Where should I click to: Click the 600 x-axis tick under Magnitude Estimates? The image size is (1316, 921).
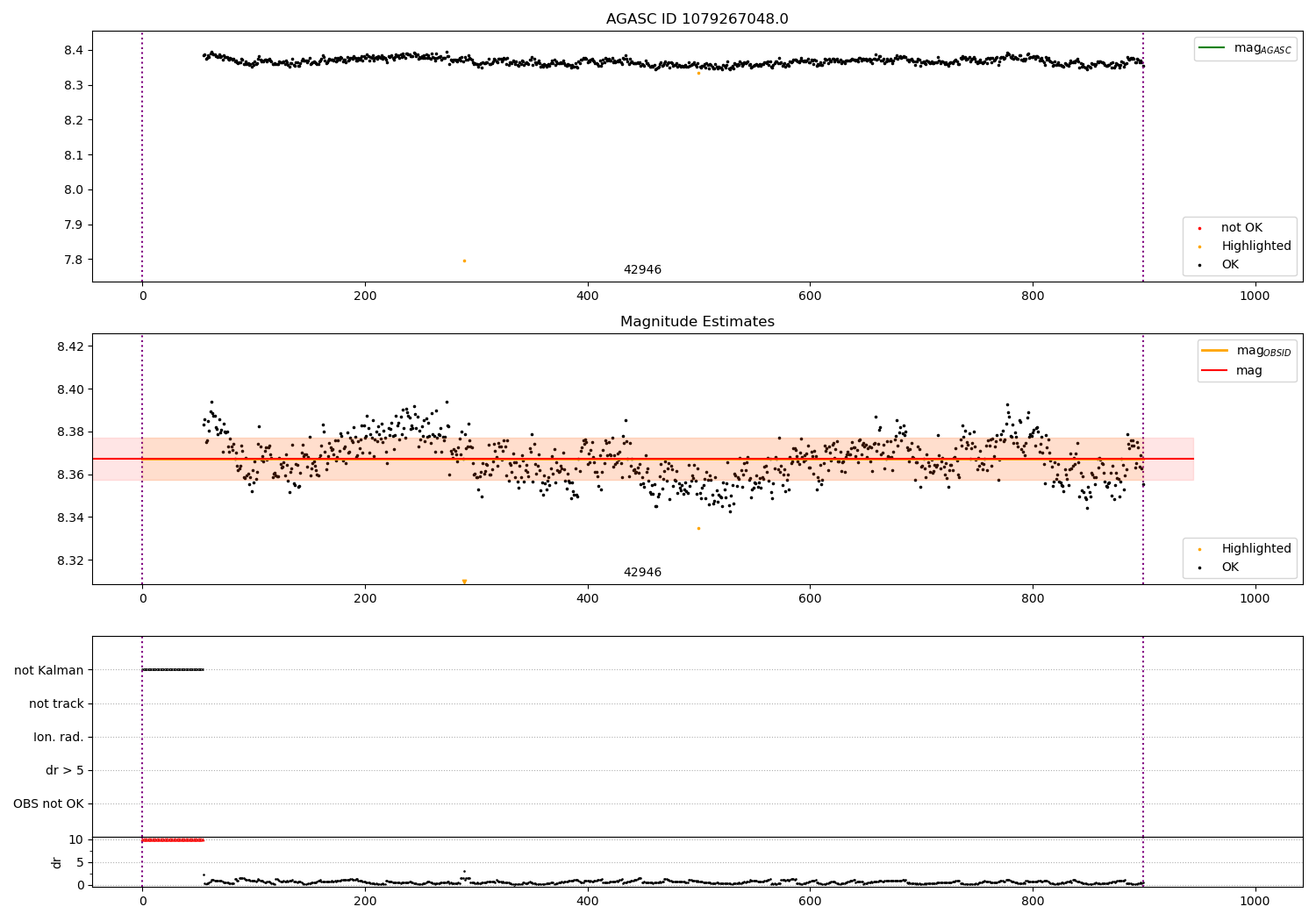tap(810, 599)
